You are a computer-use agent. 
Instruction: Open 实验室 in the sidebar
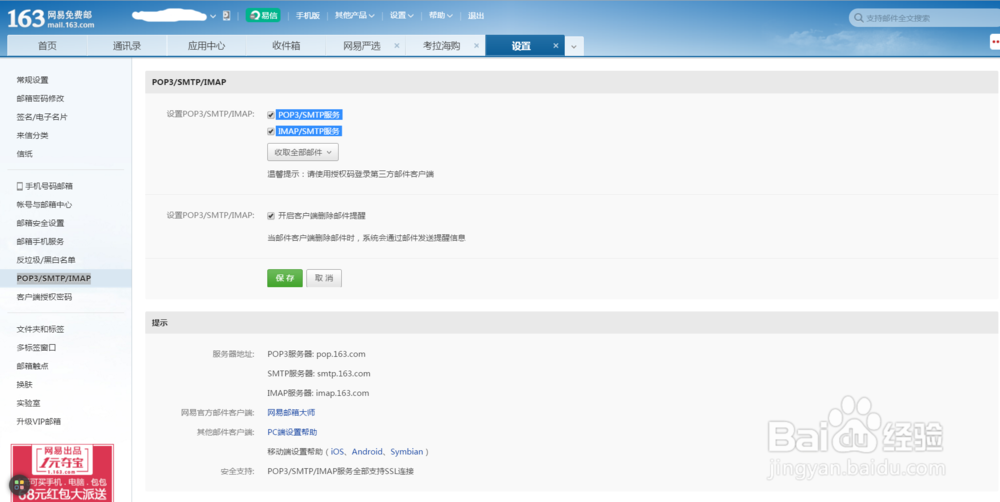(x=28, y=403)
